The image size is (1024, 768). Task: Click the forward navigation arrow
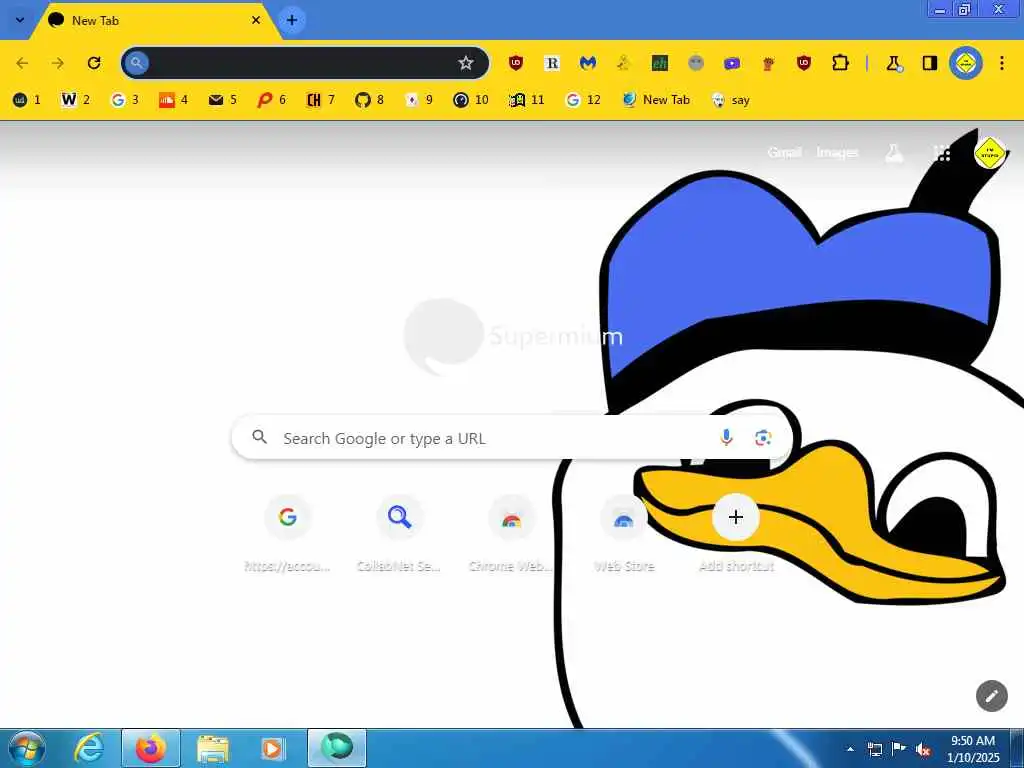pos(58,63)
